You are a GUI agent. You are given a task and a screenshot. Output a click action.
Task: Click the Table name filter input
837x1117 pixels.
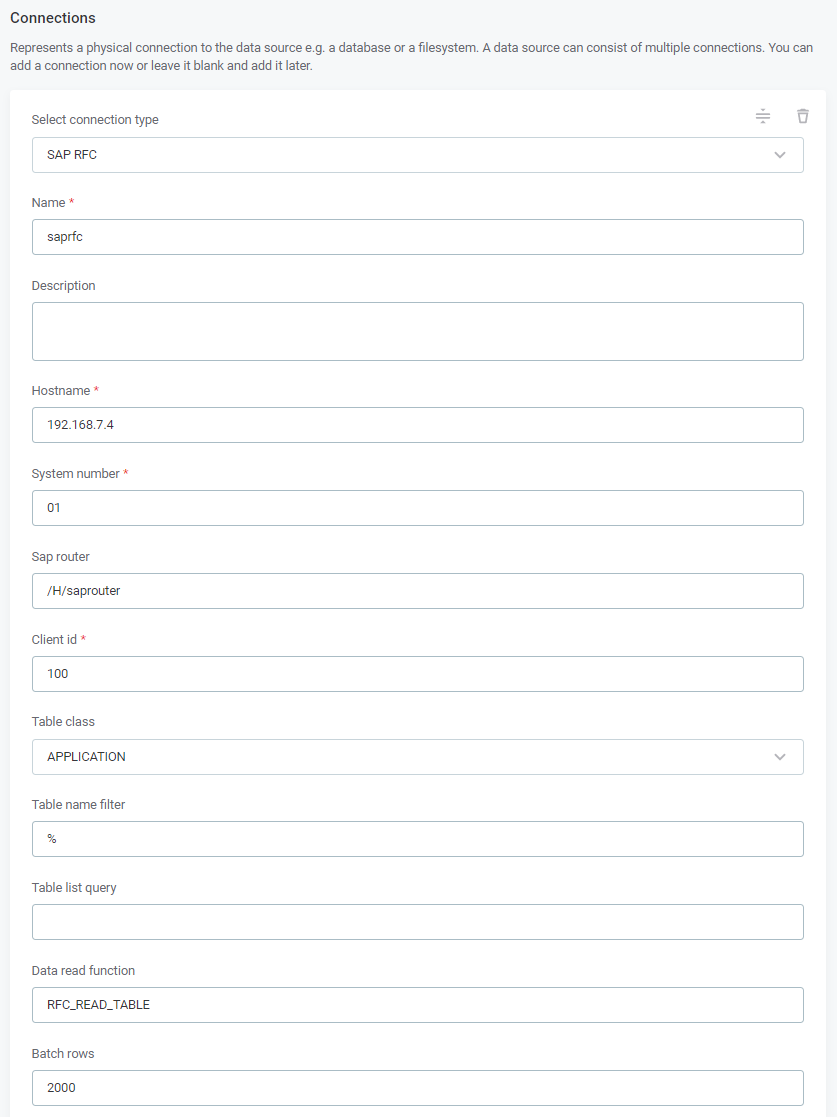click(x=417, y=839)
